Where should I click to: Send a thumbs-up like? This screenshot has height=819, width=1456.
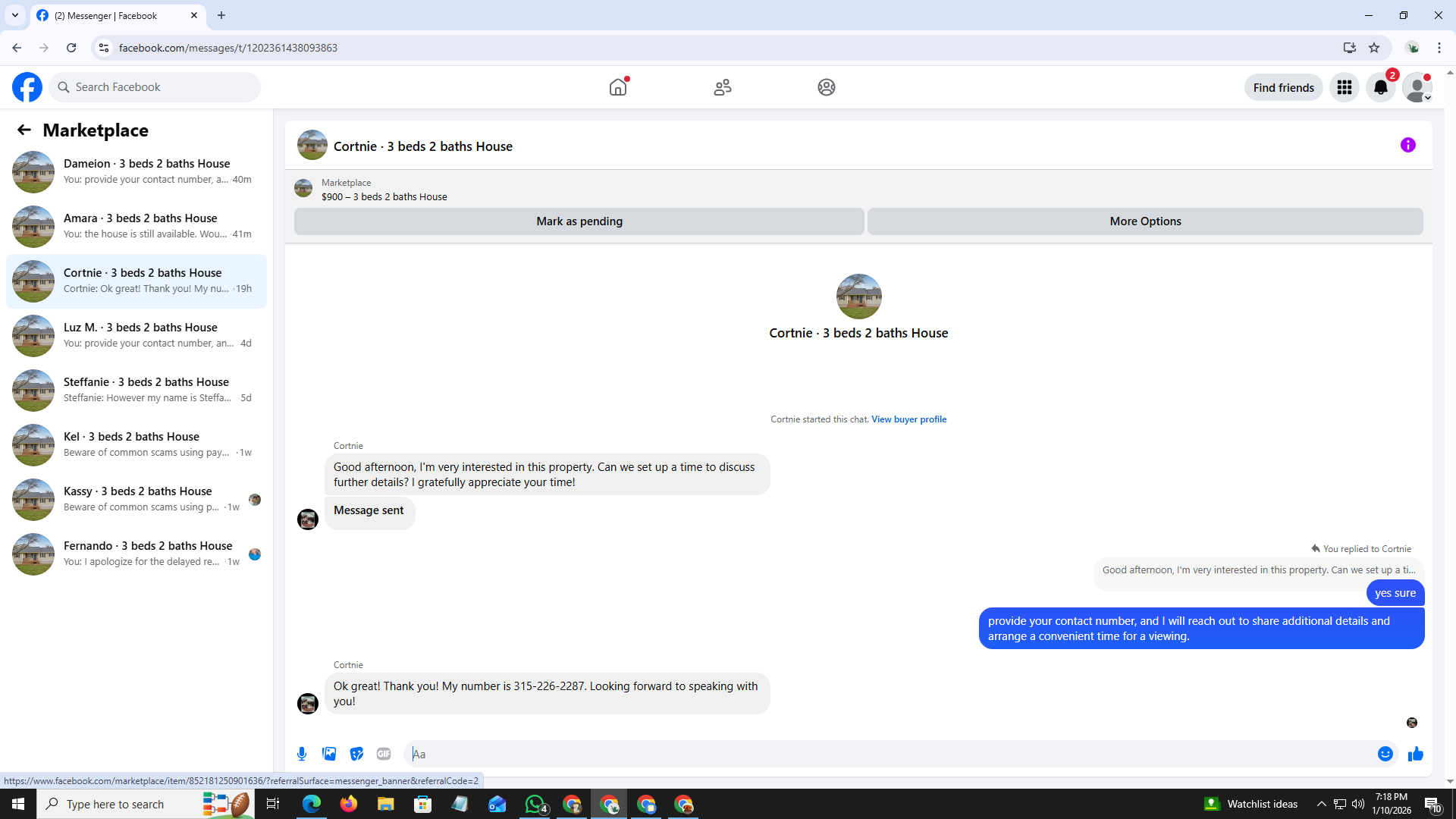point(1415,754)
